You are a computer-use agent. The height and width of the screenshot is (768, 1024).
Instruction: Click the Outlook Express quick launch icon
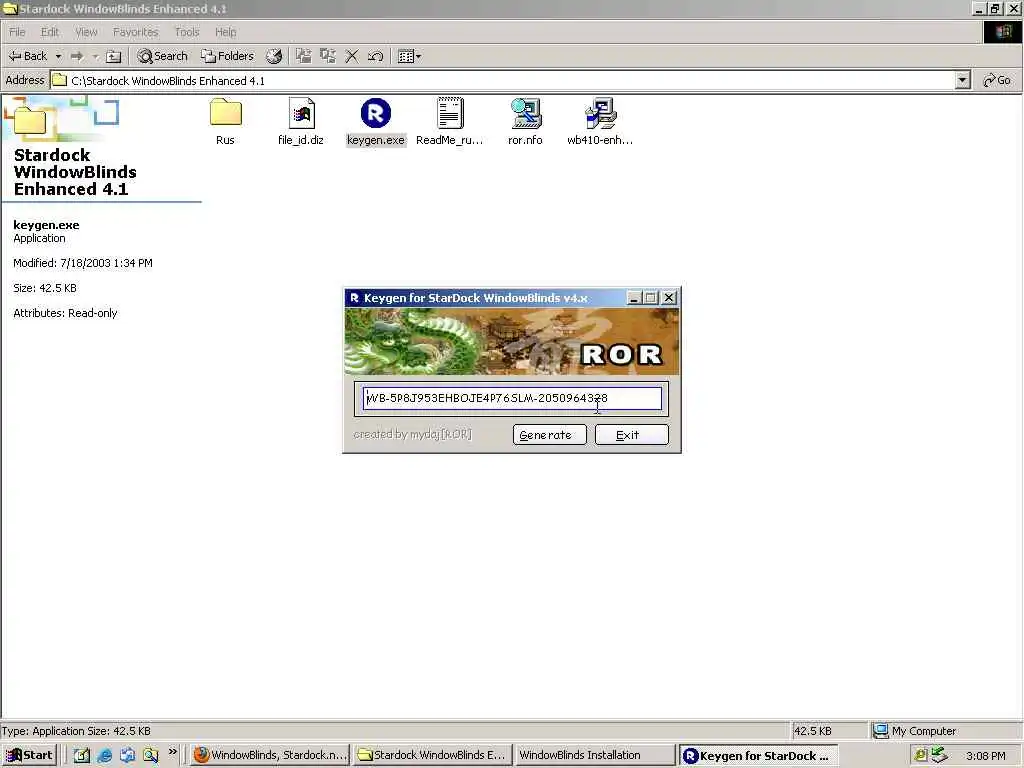coord(127,755)
